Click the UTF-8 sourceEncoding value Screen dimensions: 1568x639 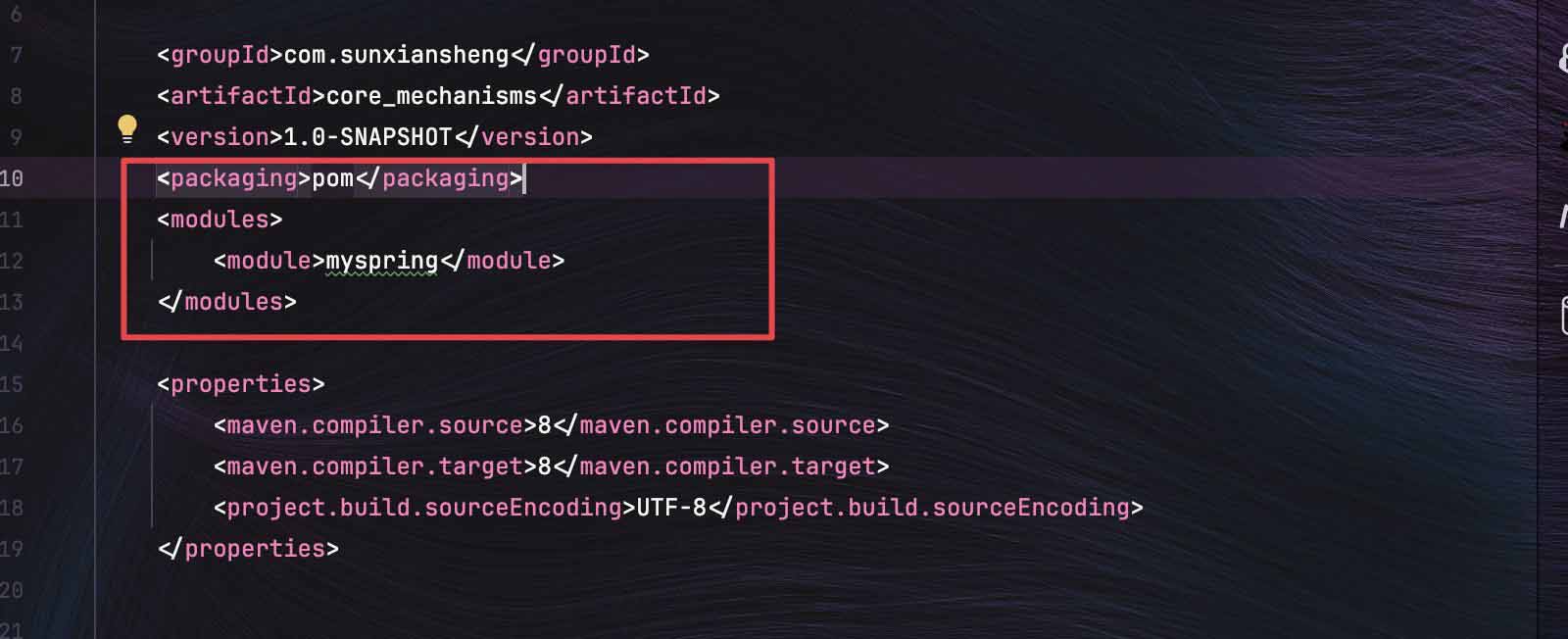(x=671, y=508)
